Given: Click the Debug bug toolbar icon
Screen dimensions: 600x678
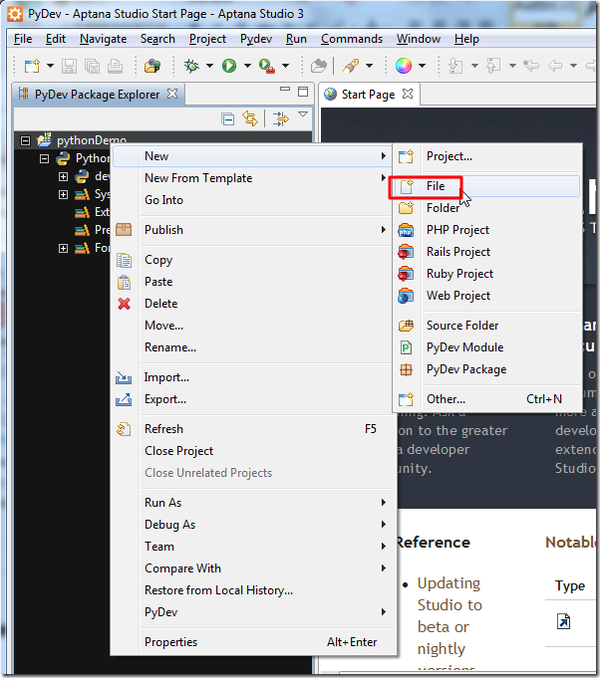Looking at the screenshot, I should point(192,66).
